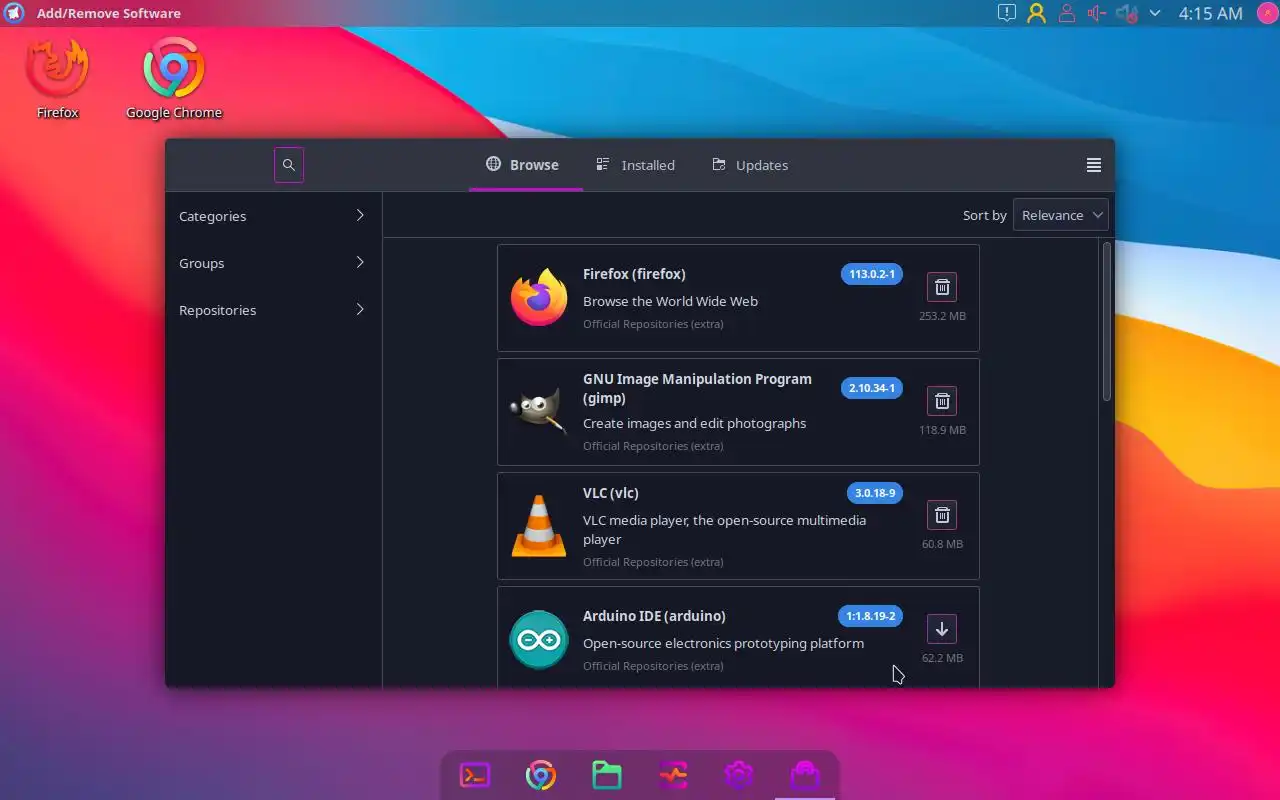Click 'Browse the World Wide Web' description
Viewport: 1280px width, 800px height.
pyautogui.click(x=670, y=301)
